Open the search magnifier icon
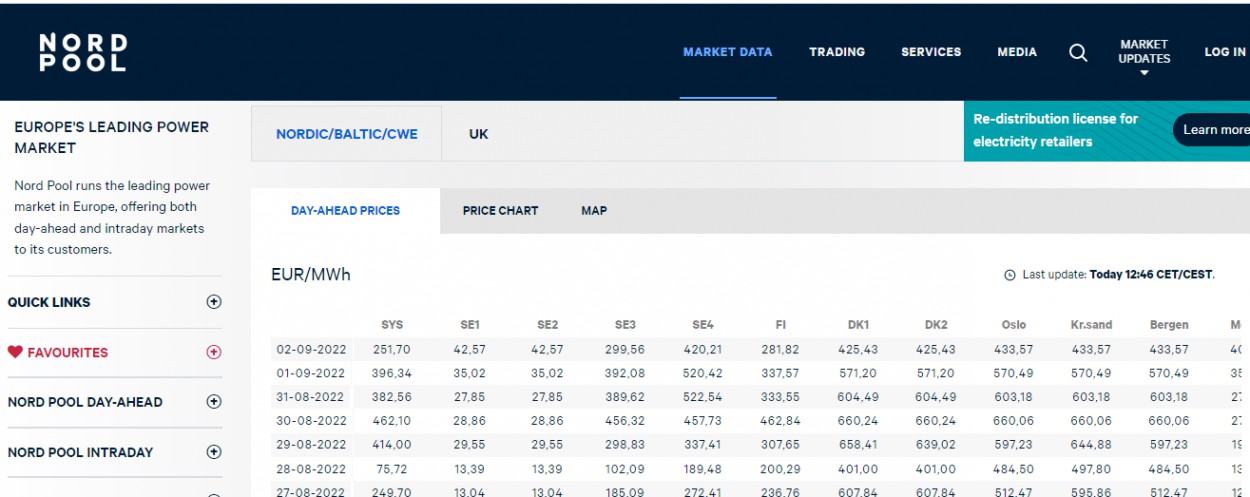The height and width of the screenshot is (497, 1250). coord(1078,53)
